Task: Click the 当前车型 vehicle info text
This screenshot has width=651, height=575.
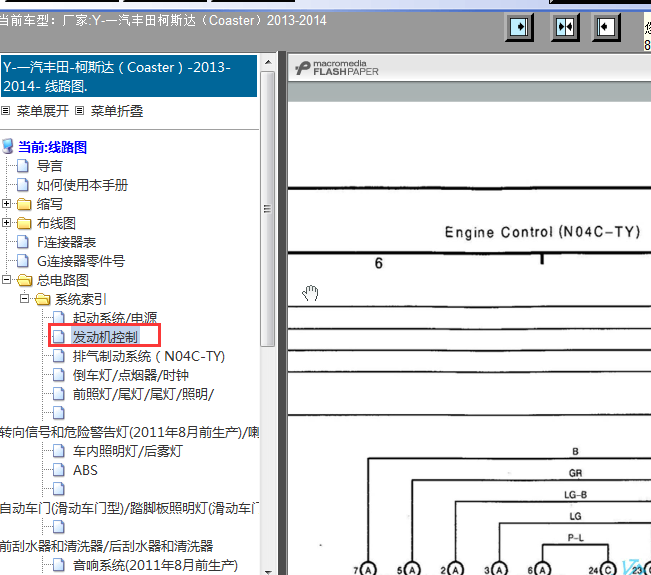Action: (163, 20)
